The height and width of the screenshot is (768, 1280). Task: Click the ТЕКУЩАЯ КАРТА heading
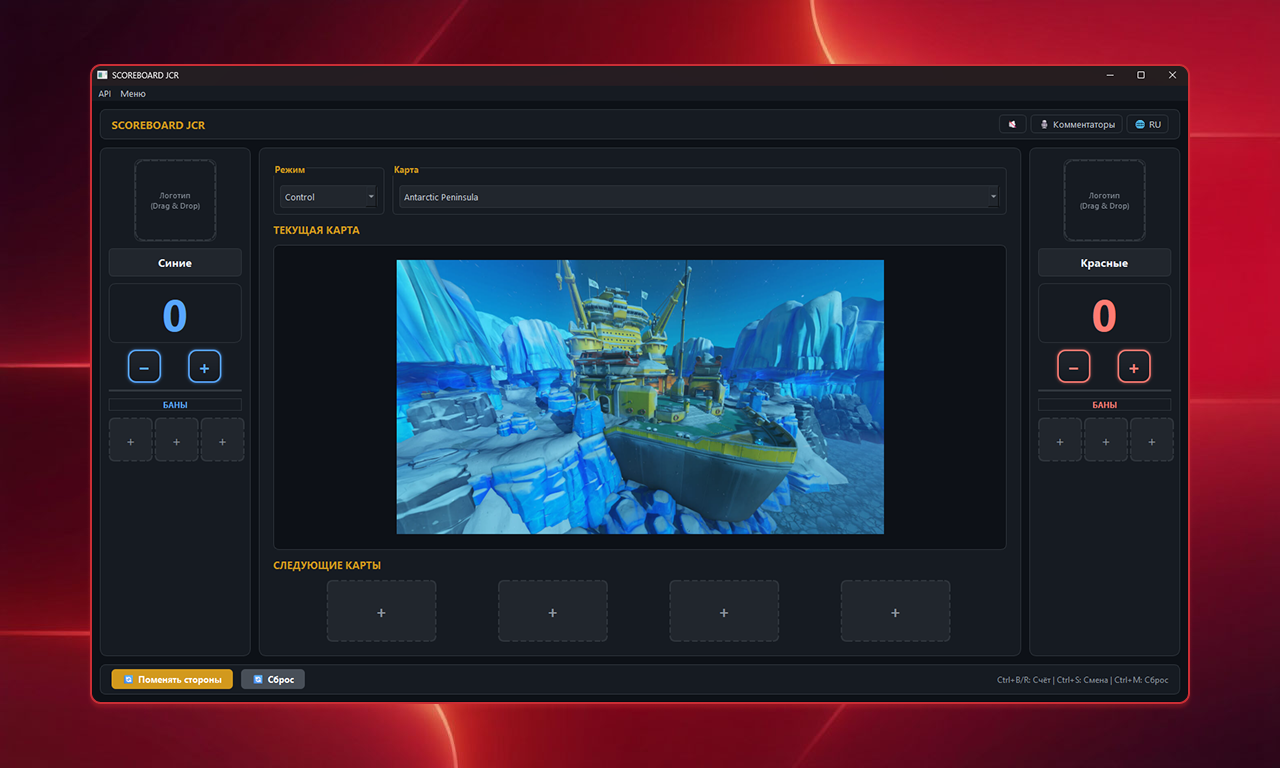[x=316, y=230]
